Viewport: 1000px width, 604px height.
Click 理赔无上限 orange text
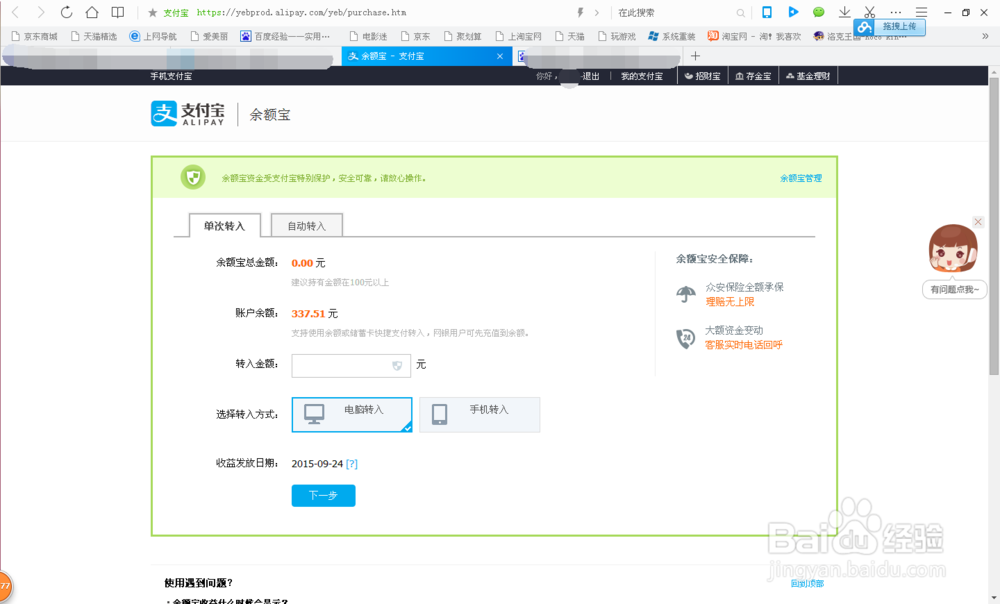pos(730,302)
